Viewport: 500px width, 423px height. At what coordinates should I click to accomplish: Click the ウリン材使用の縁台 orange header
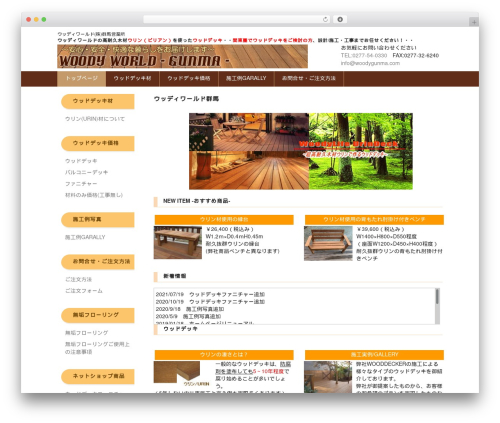point(224,220)
